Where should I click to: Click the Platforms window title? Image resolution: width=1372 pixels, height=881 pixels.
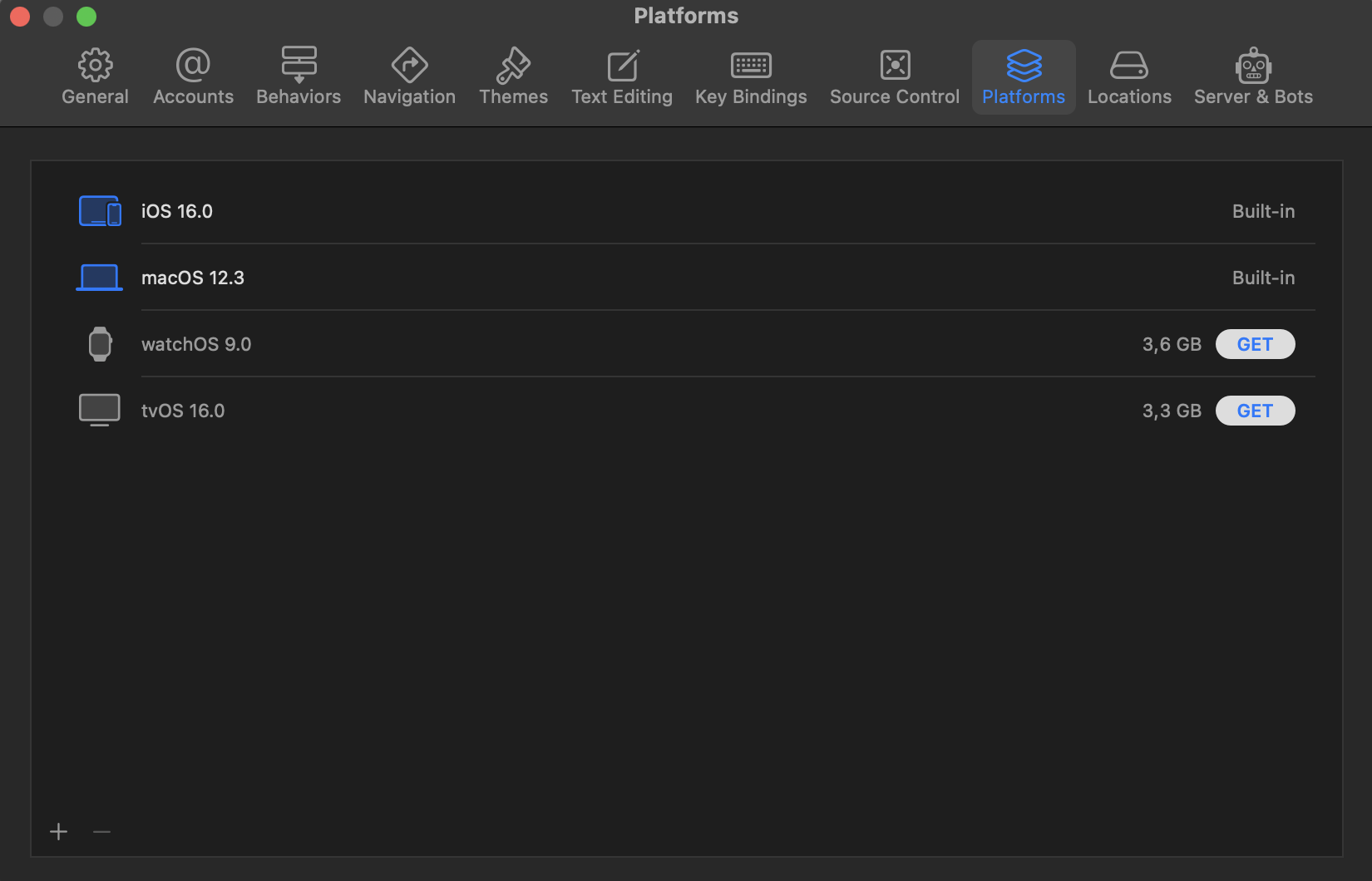(x=686, y=16)
